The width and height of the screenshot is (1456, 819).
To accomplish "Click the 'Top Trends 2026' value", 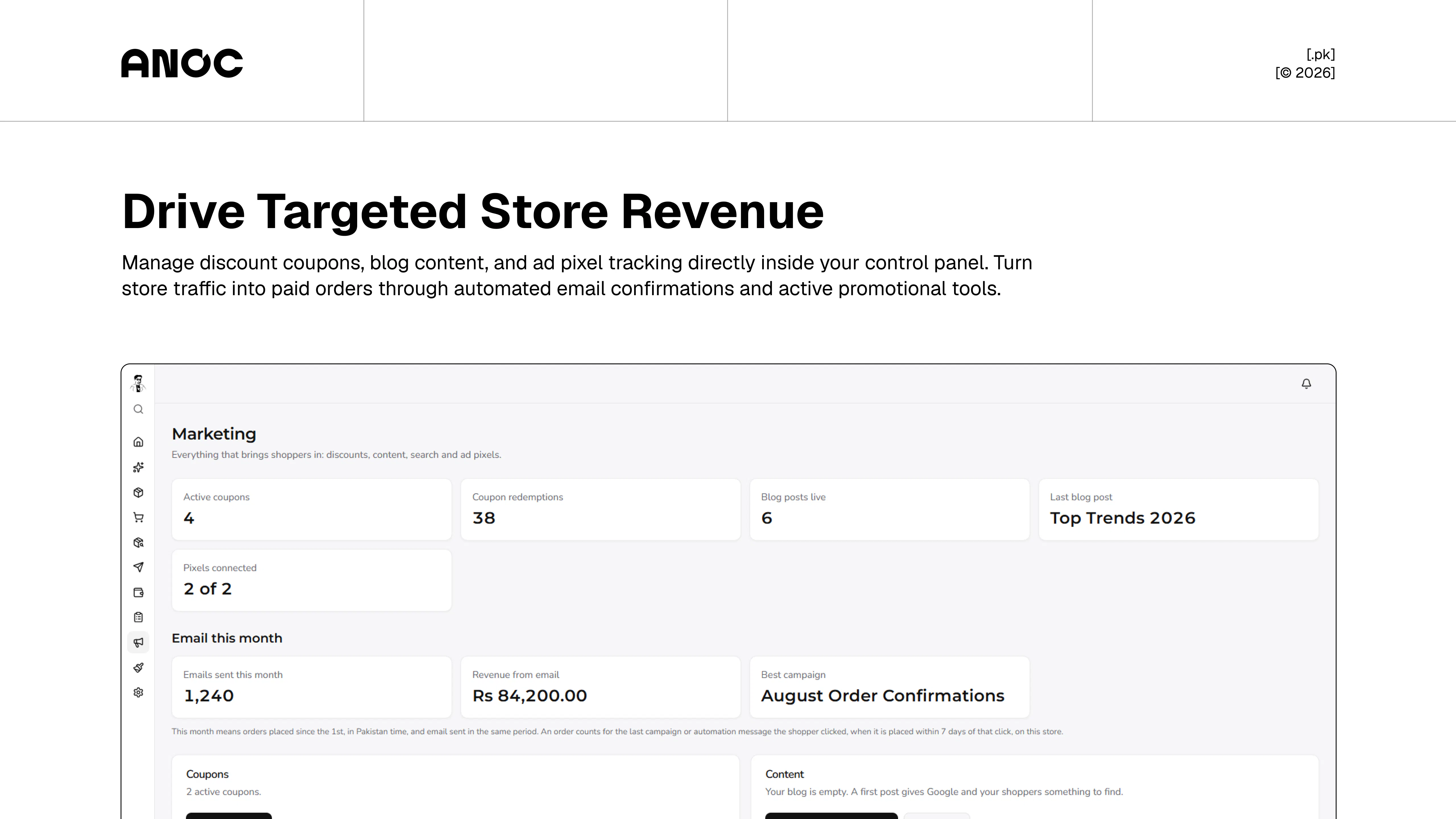I will pyautogui.click(x=1122, y=518).
